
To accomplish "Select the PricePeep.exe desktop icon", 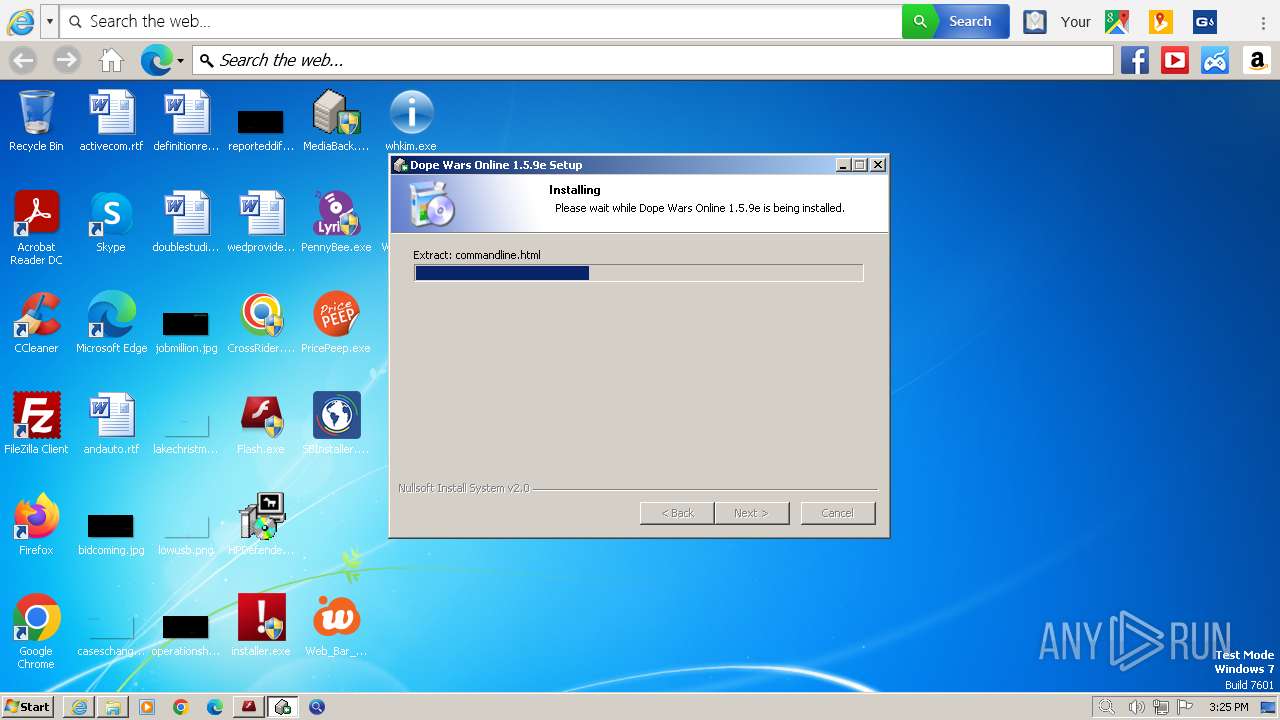I will click(336, 323).
